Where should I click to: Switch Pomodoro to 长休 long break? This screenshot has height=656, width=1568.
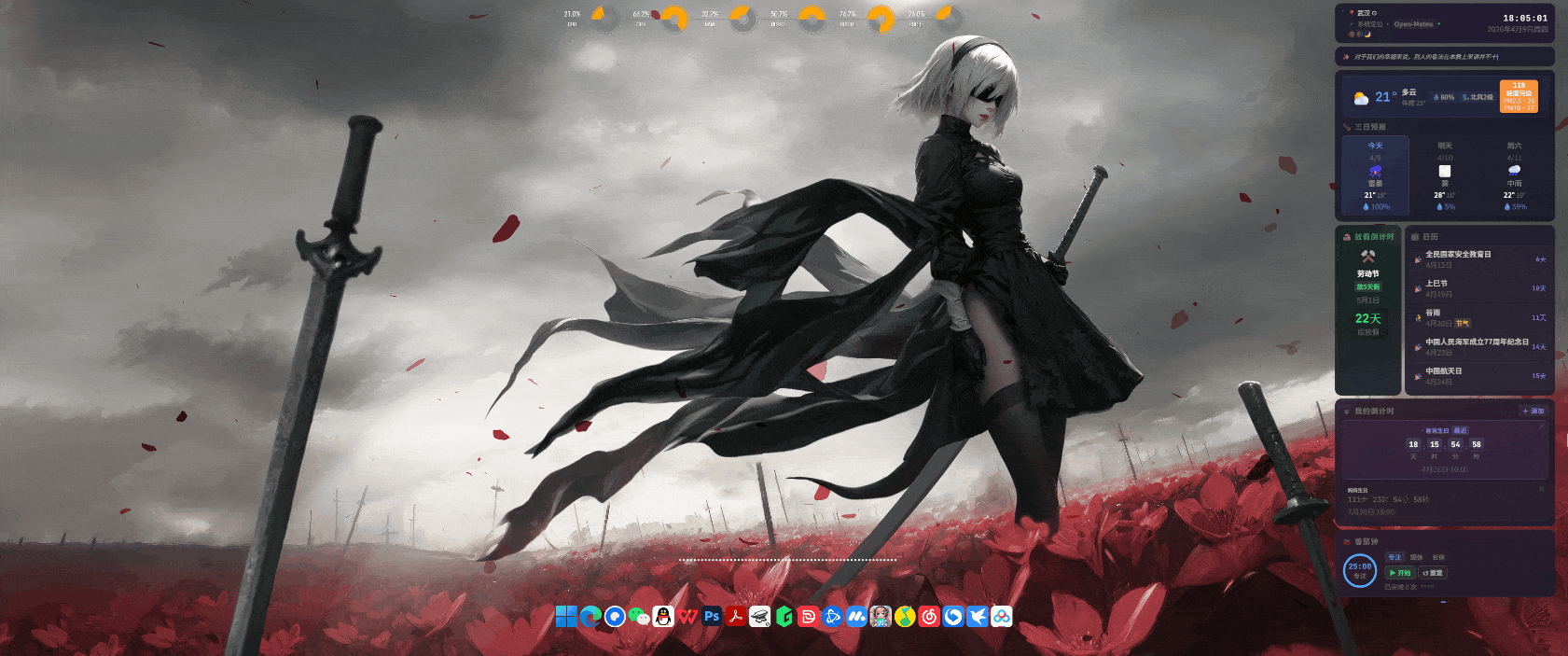pyautogui.click(x=1438, y=557)
